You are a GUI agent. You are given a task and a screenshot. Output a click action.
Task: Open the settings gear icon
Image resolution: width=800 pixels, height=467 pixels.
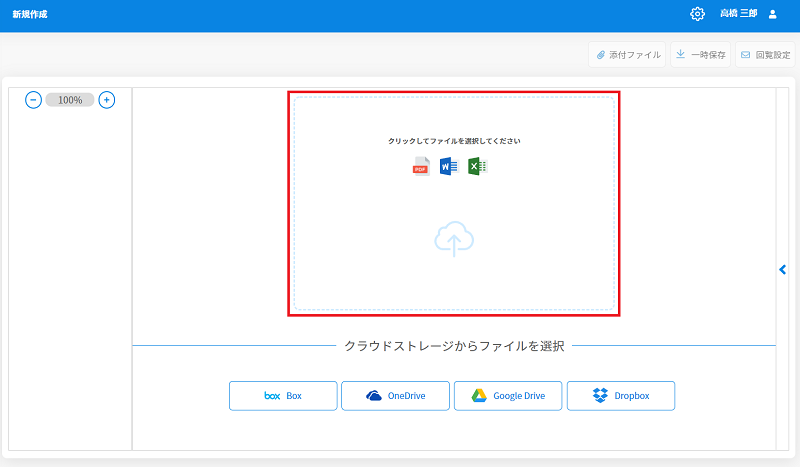(697, 14)
